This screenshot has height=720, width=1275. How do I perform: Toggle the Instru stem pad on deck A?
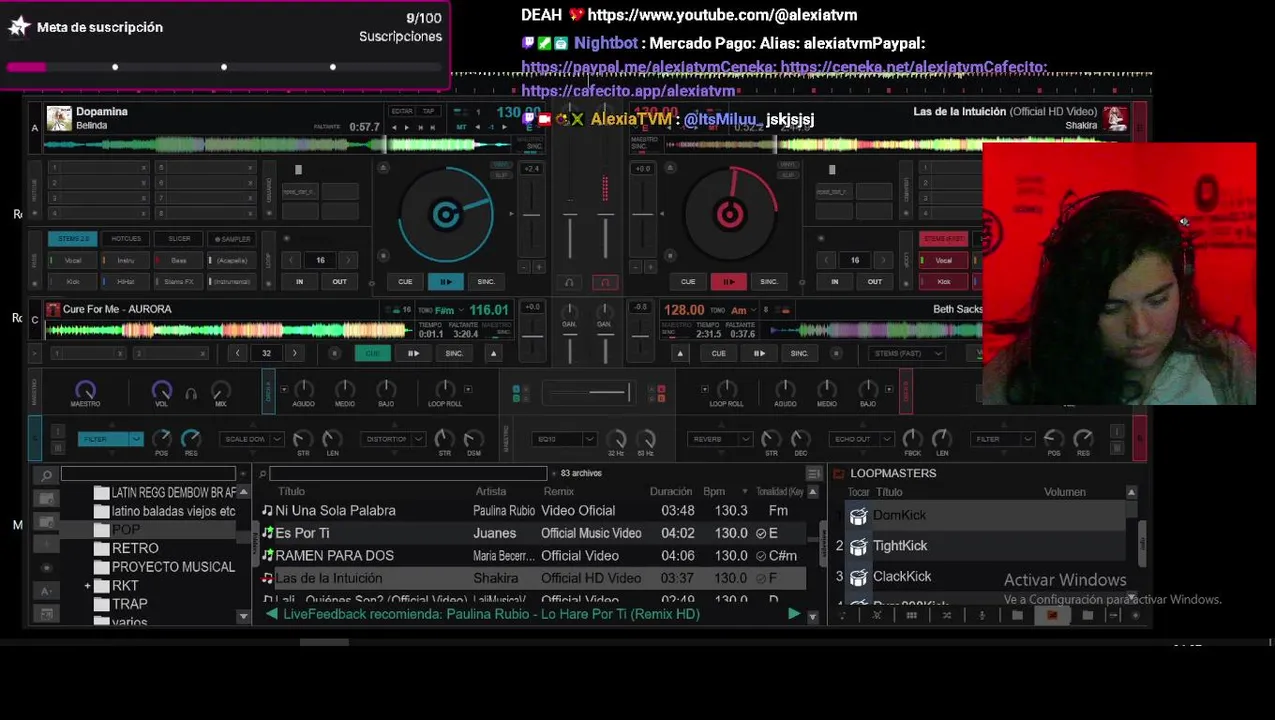[126, 260]
